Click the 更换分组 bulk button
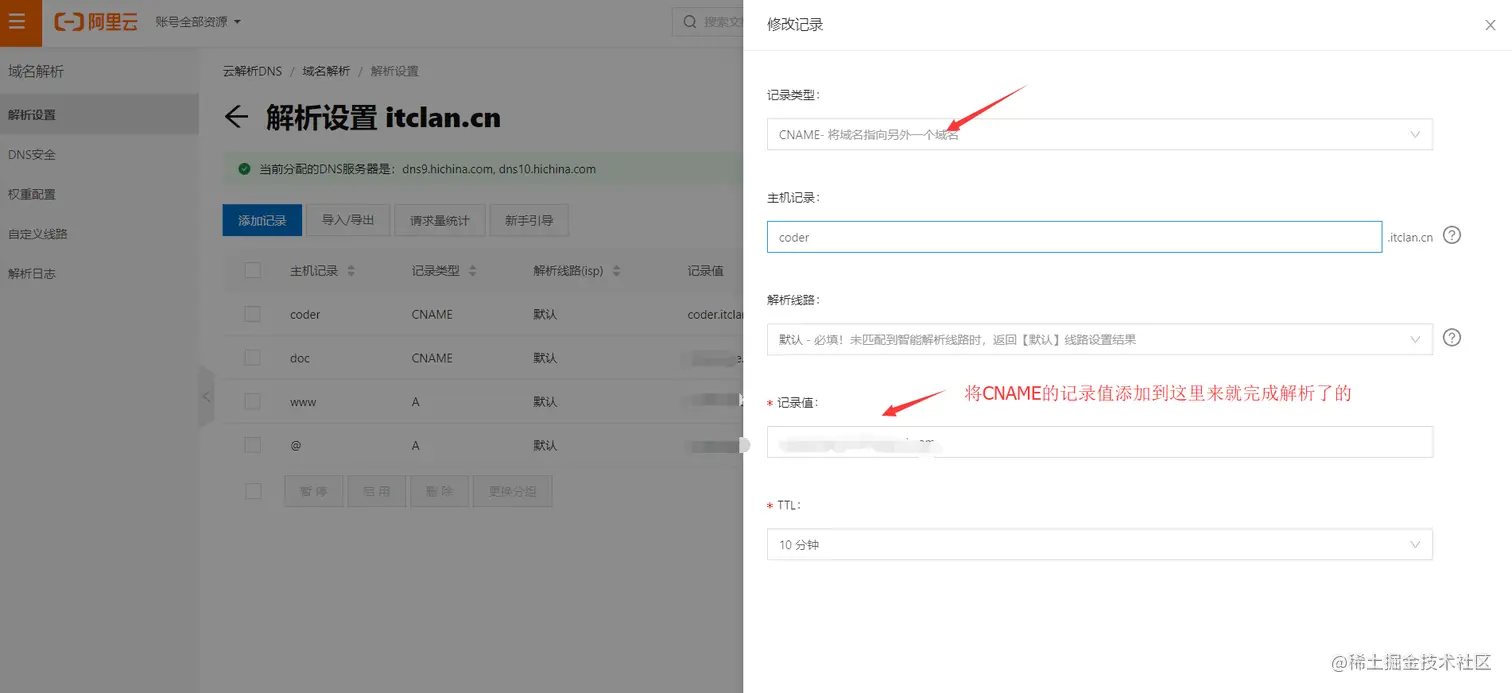The height and width of the screenshot is (693, 1512). pyautogui.click(x=512, y=491)
